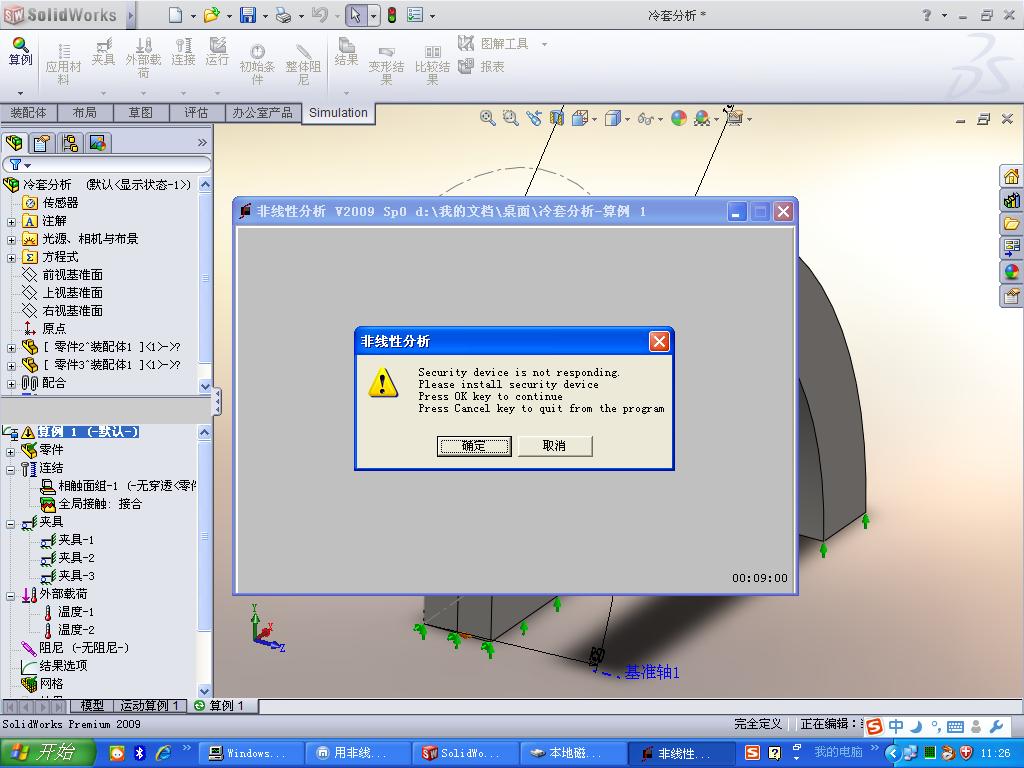Click the Print icon

tap(283, 15)
